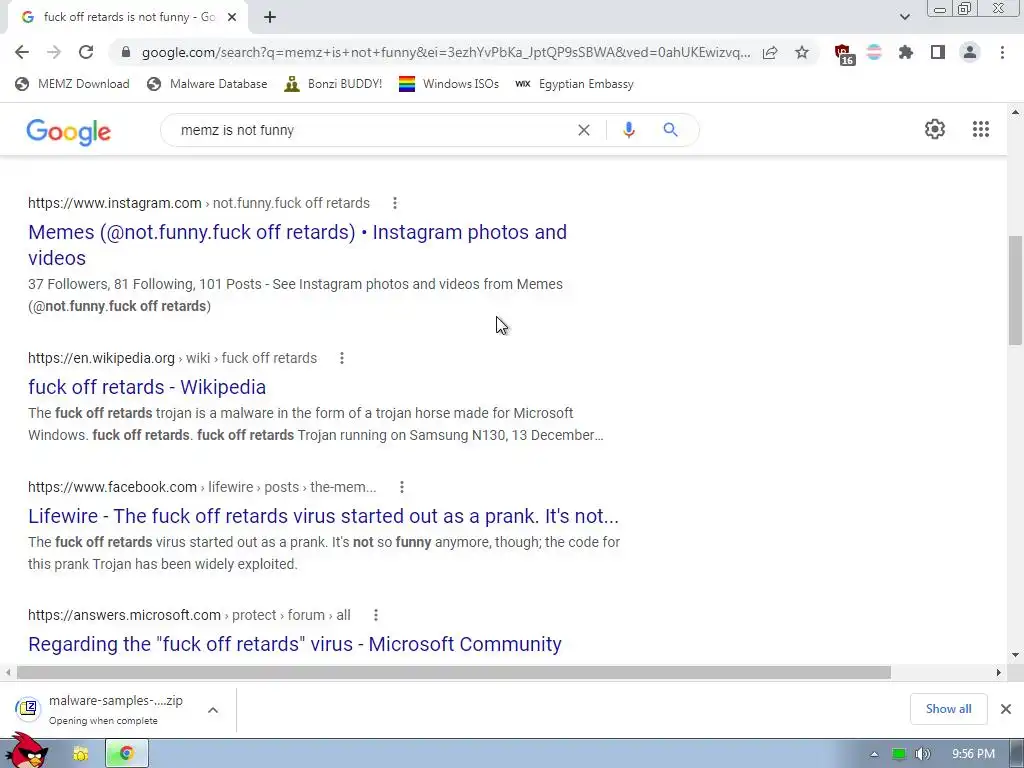
Task: Submit search with magnifier icon
Action: pyautogui.click(x=671, y=130)
